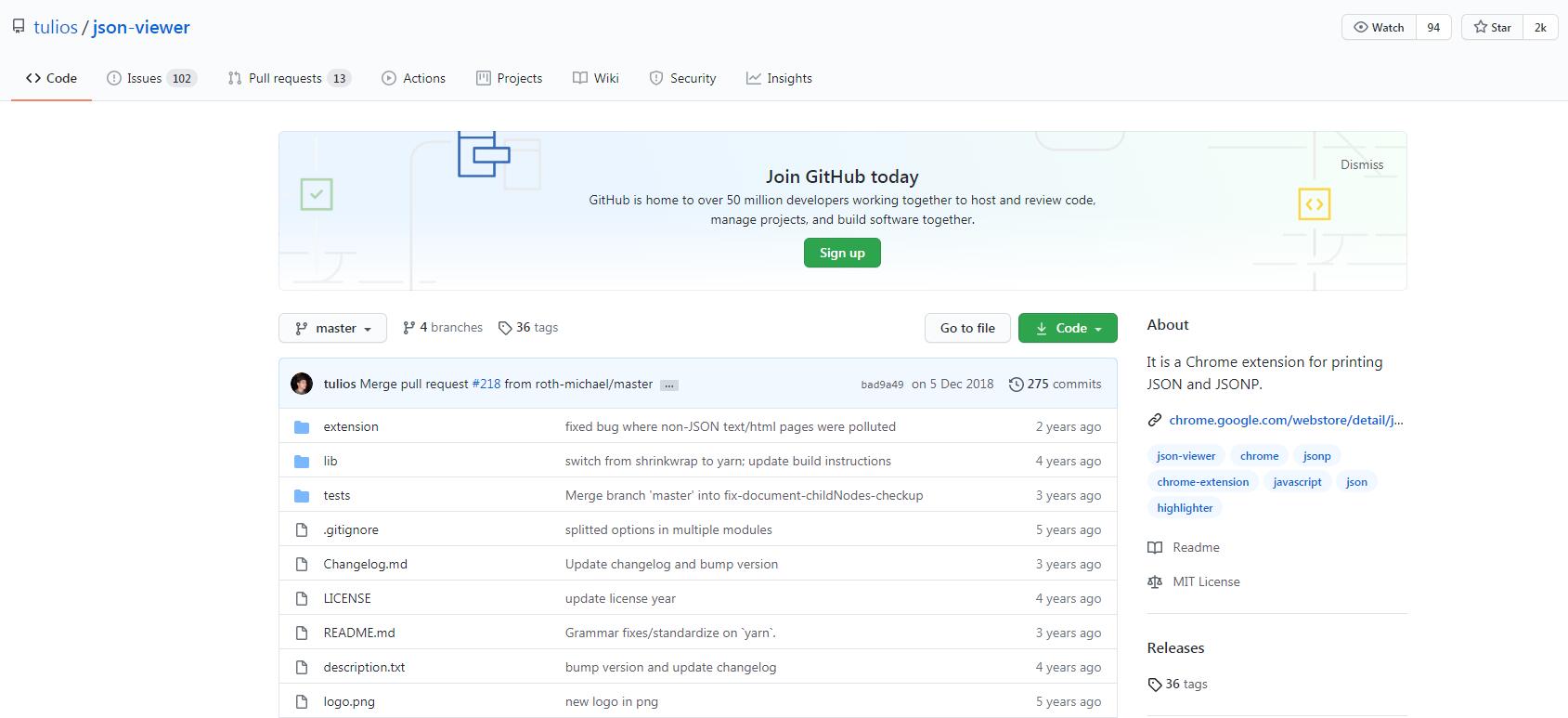Open the json-viewer repository link
1568x718 pixels.
(141, 27)
